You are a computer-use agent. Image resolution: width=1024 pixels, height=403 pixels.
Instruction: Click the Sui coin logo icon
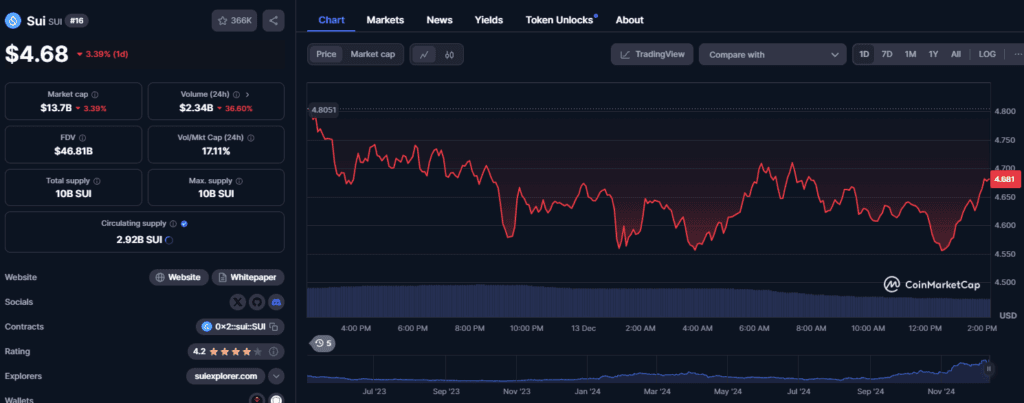[x=13, y=21]
